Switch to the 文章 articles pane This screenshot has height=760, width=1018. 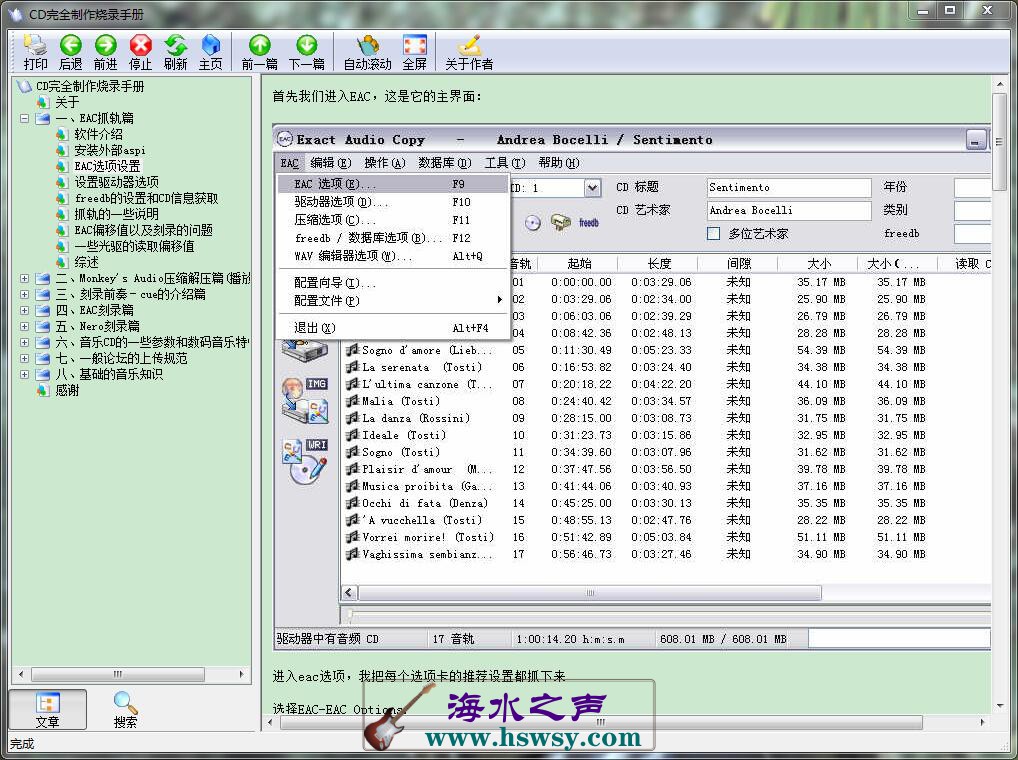point(47,709)
